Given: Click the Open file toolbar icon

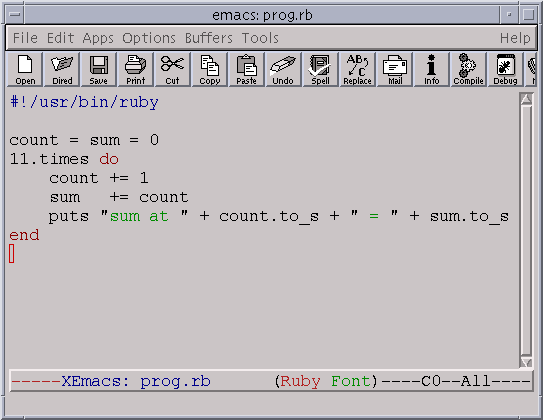Looking at the screenshot, I should [25, 70].
